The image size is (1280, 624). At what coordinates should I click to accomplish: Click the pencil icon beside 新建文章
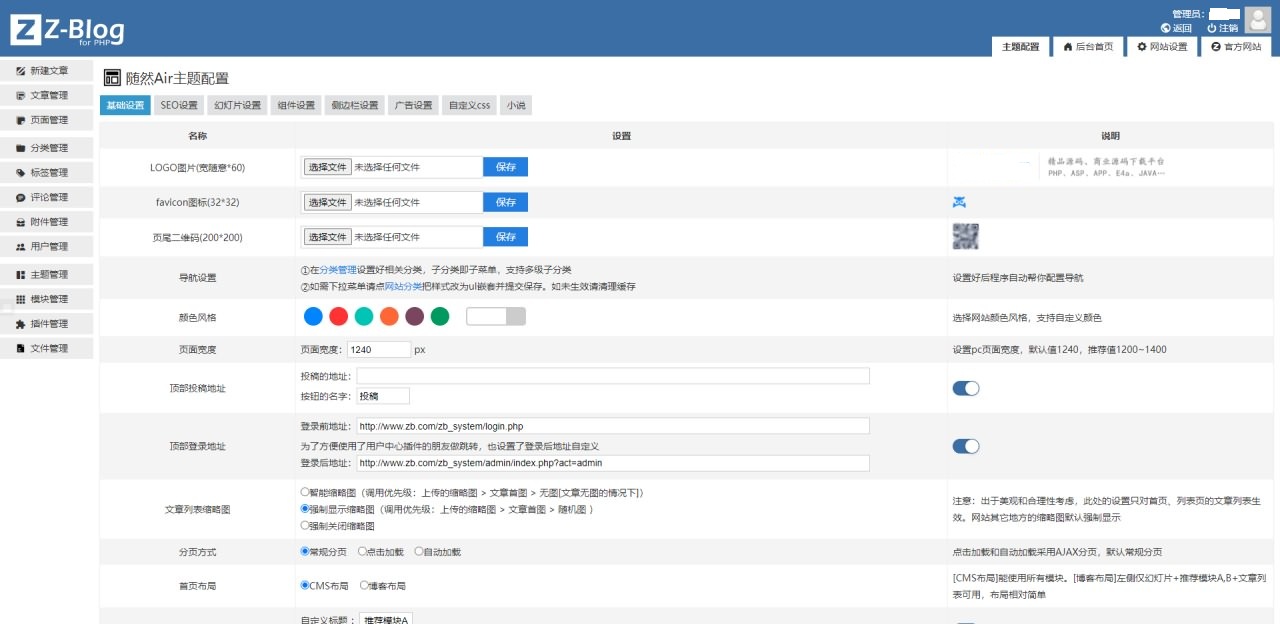pos(21,71)
